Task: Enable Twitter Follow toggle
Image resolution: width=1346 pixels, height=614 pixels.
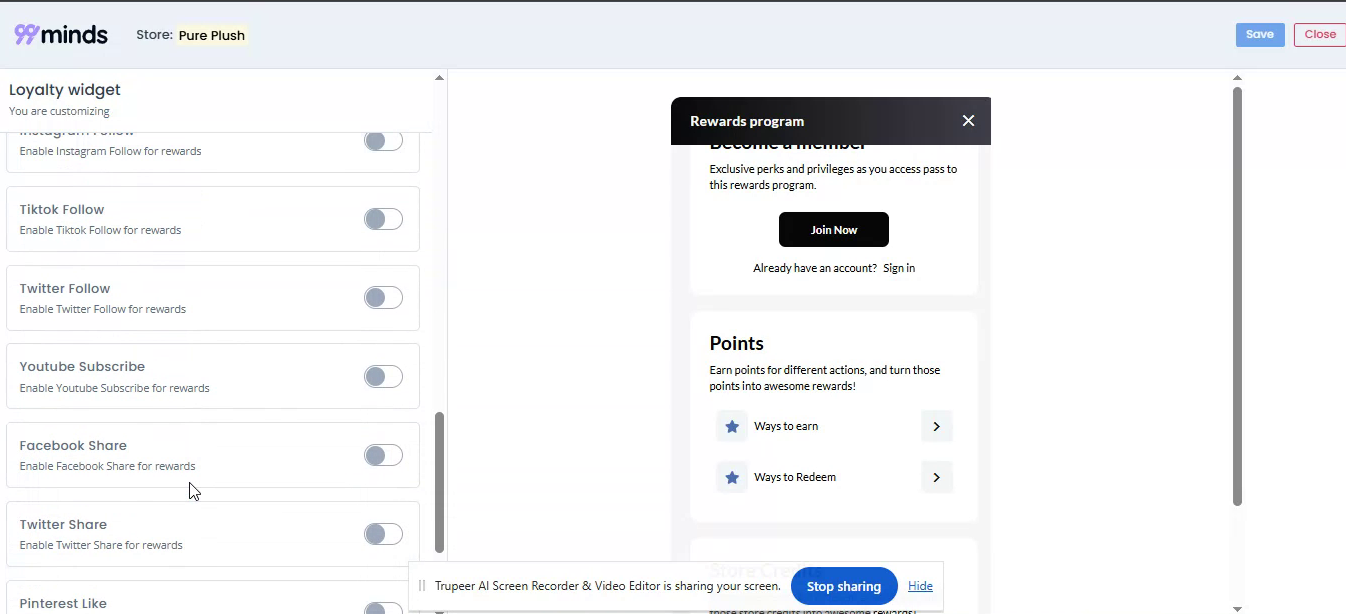Action: tap(383, 297)
